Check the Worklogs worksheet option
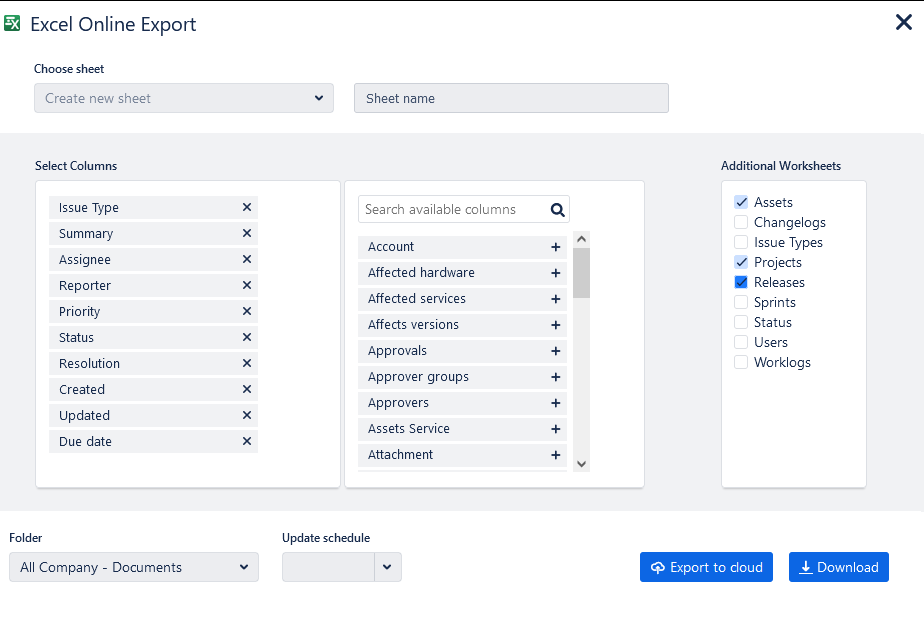Viewport: 924px width, 640px height. point(741,362)
